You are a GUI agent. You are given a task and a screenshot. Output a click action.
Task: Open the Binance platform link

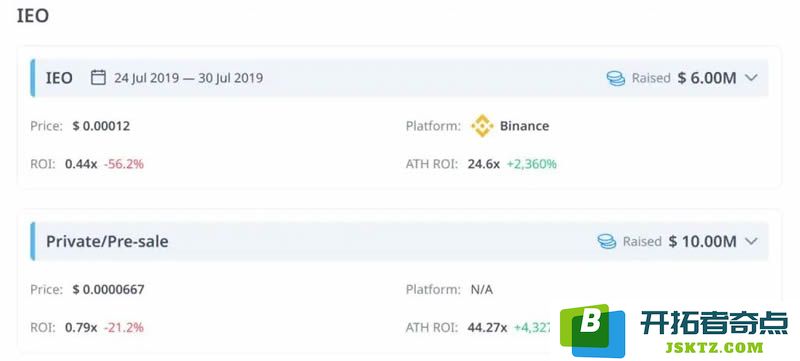pos(524,126)
